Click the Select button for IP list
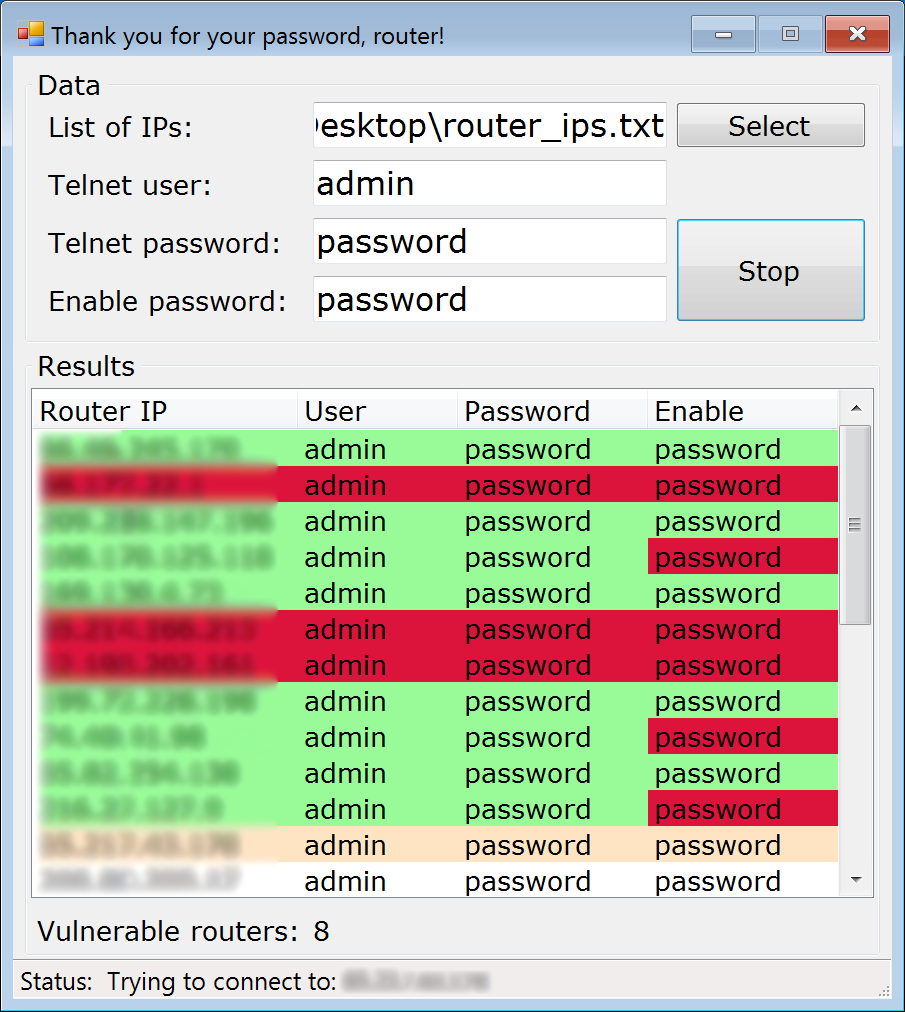The width and height of the screenshot is (905, 1012). [x=770, y=126]
